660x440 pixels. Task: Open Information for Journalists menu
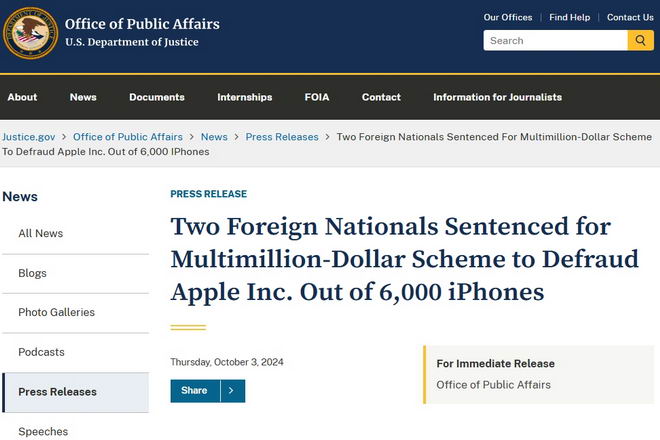[x=498, y=97]
